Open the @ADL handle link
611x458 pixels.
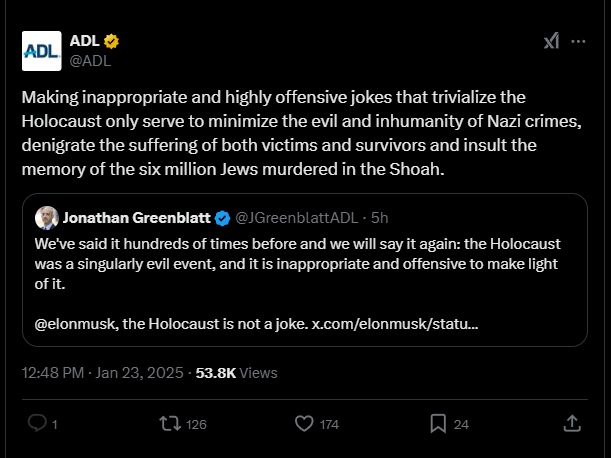point(90,60)
